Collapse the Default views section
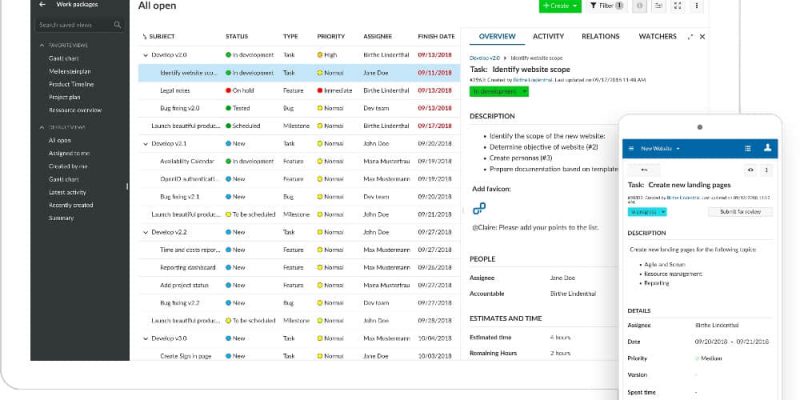 (x=42, y=128)
